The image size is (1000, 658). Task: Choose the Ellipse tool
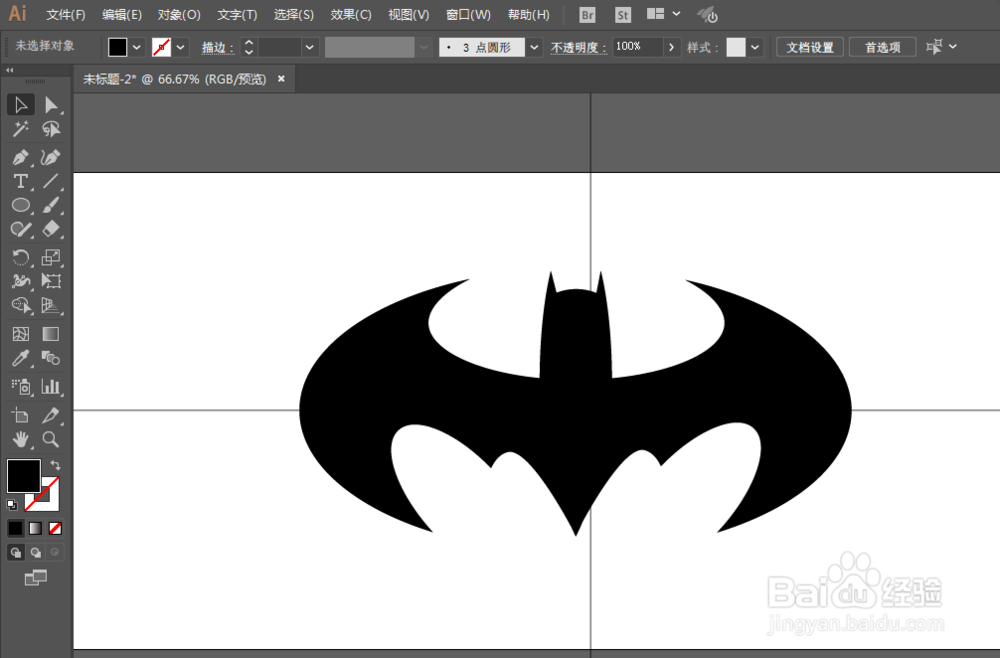coord(21,205)
